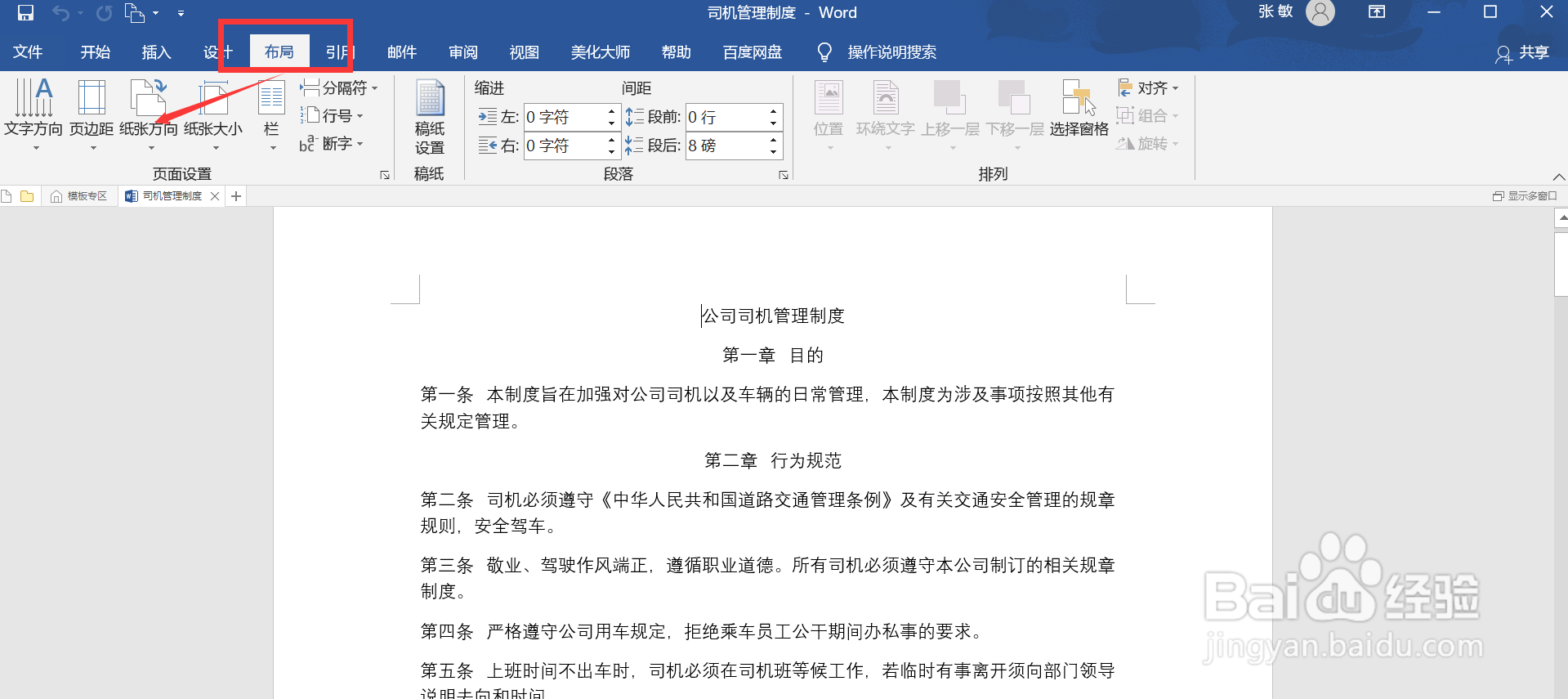The height and width of the screenshot is (699, 1568).
Task: Switch to the 插入 tab
Action: [x=156, y=52]
